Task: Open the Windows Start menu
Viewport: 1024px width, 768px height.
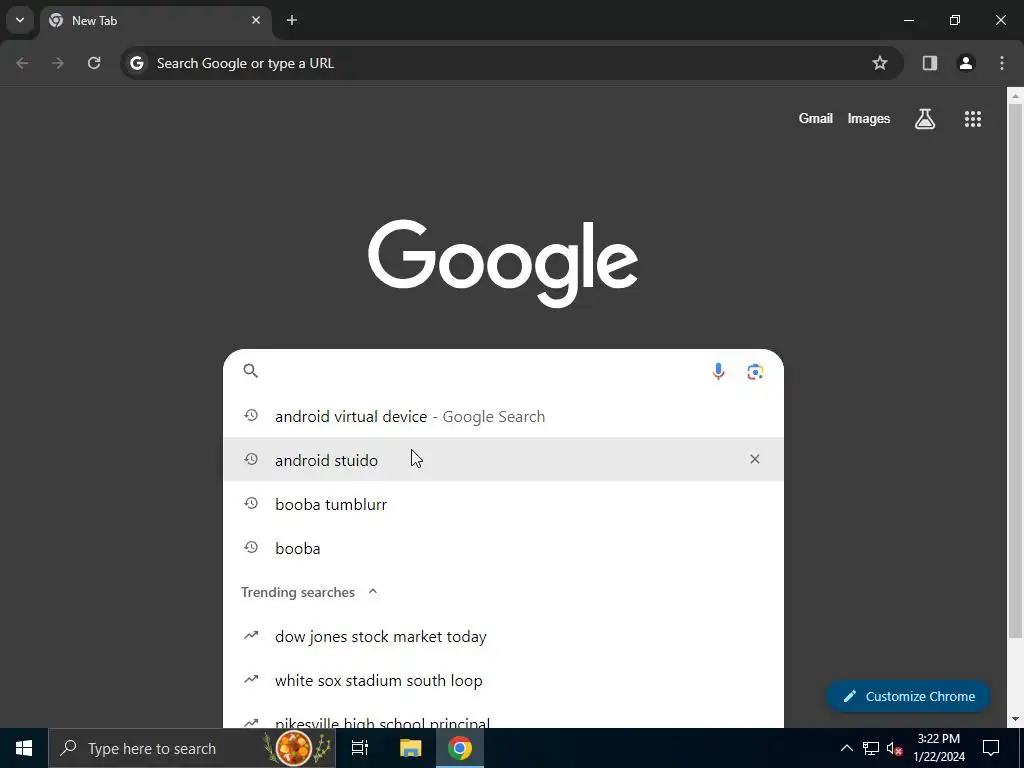Action: (24, 748)
